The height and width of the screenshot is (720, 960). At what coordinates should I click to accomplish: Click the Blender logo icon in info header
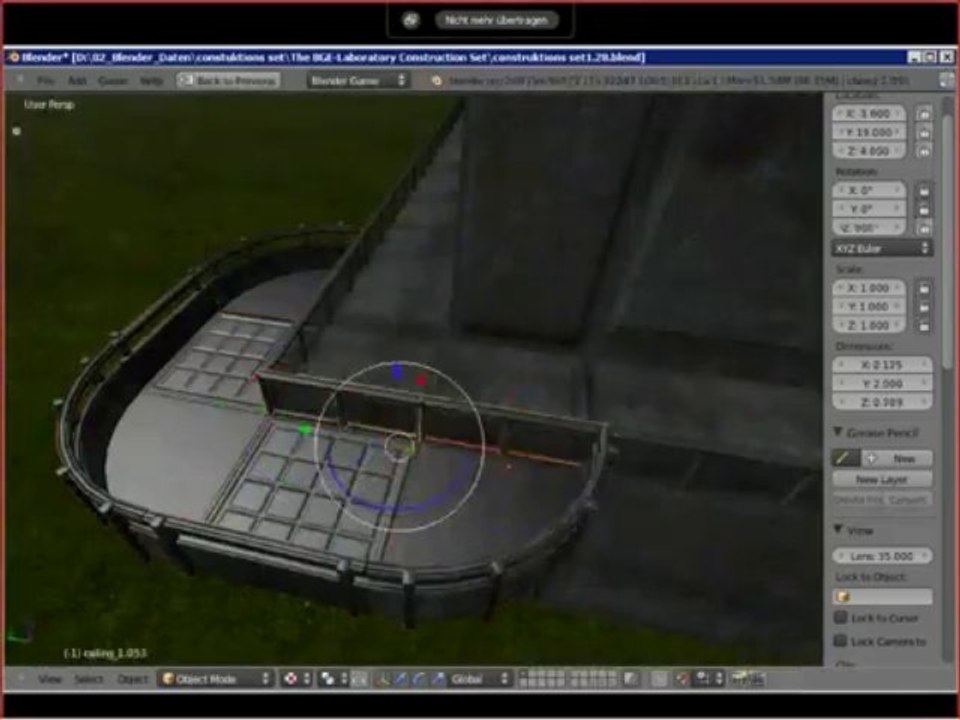[x=437, y=81]
